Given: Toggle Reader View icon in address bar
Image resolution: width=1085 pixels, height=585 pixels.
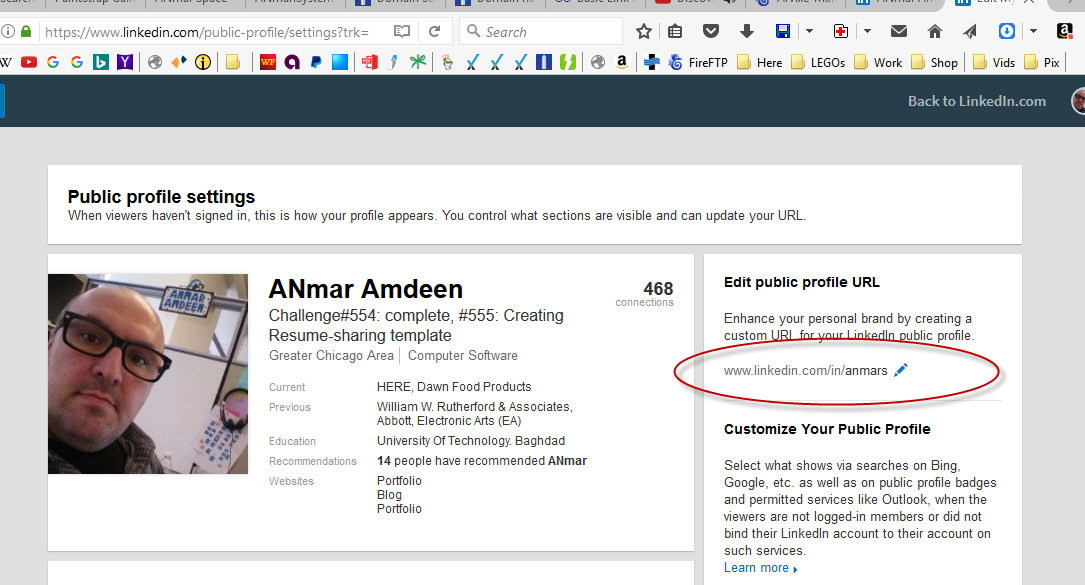Looking at the screenshot, I should [x=402, y=31].
